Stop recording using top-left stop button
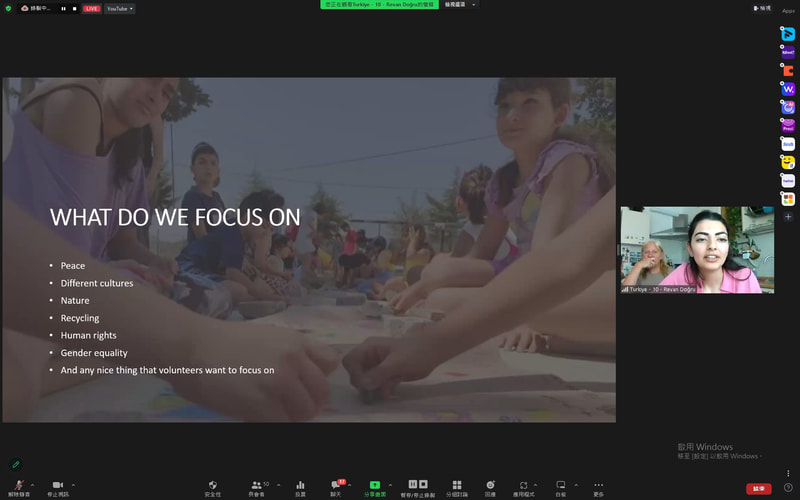 (74, 9)
